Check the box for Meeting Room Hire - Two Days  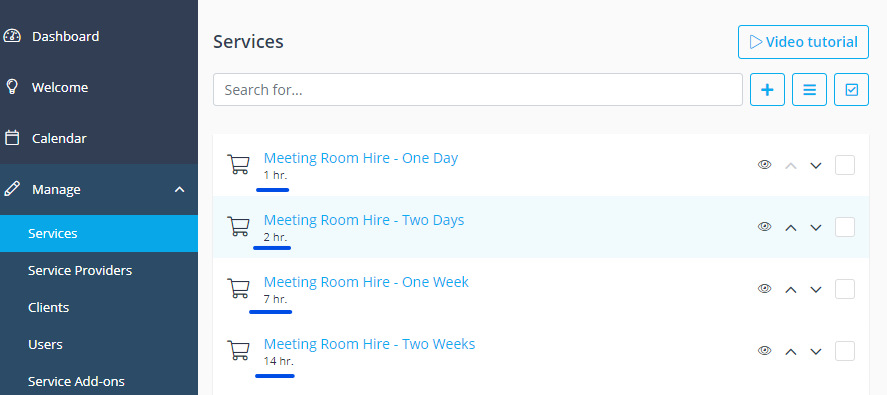(x=845, y=227)
